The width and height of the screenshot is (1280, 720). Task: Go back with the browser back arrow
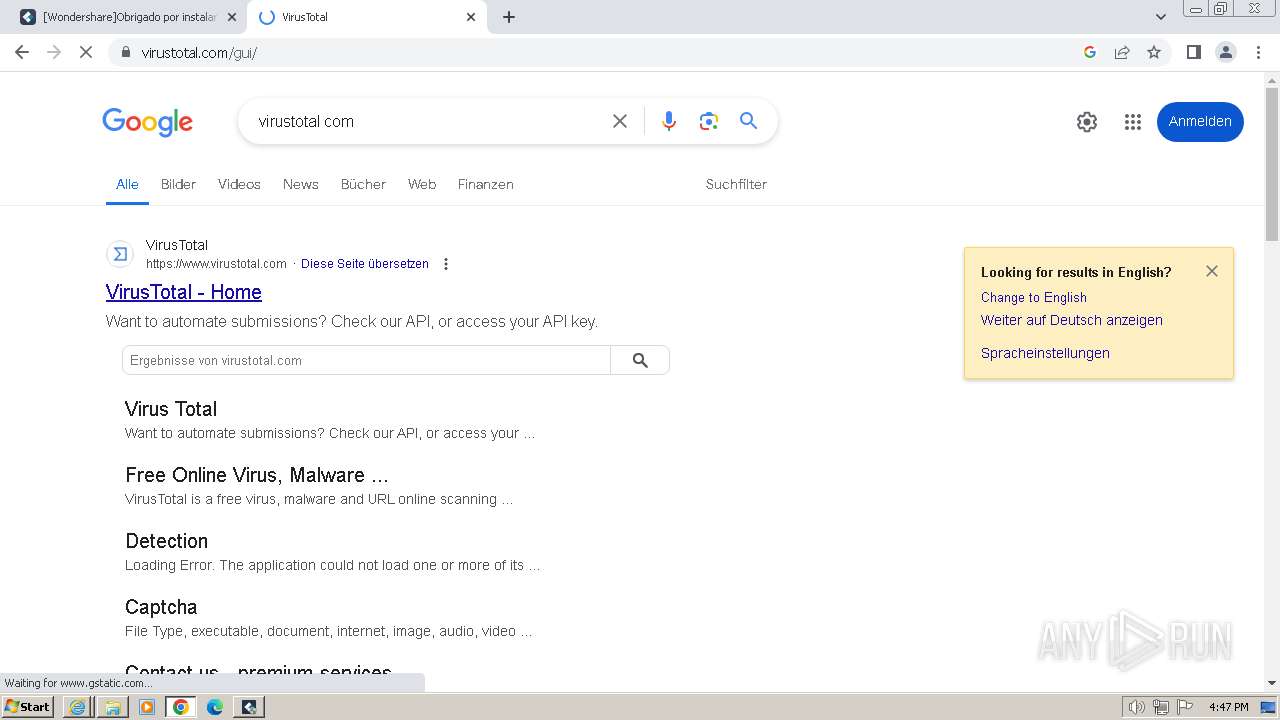(x=22, y=52)
